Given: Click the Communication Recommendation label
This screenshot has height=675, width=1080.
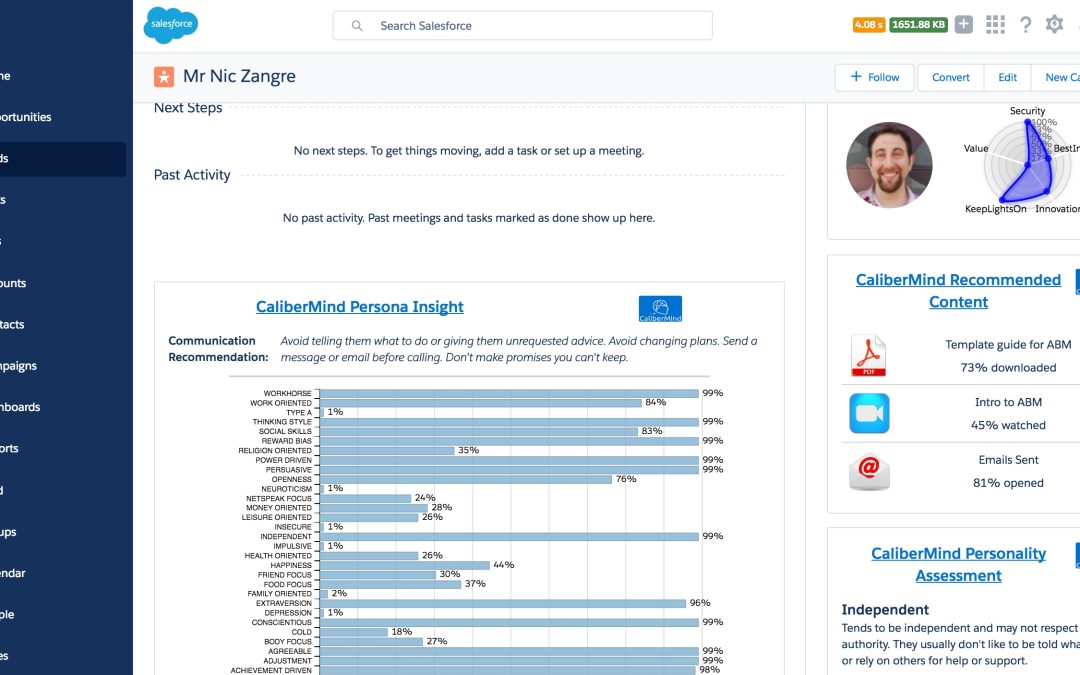Looking at the screenshot, I should click(x=218, y=349).
